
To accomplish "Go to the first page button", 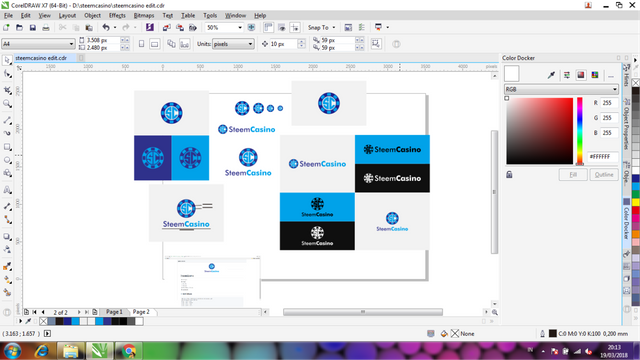I will 34,312.
